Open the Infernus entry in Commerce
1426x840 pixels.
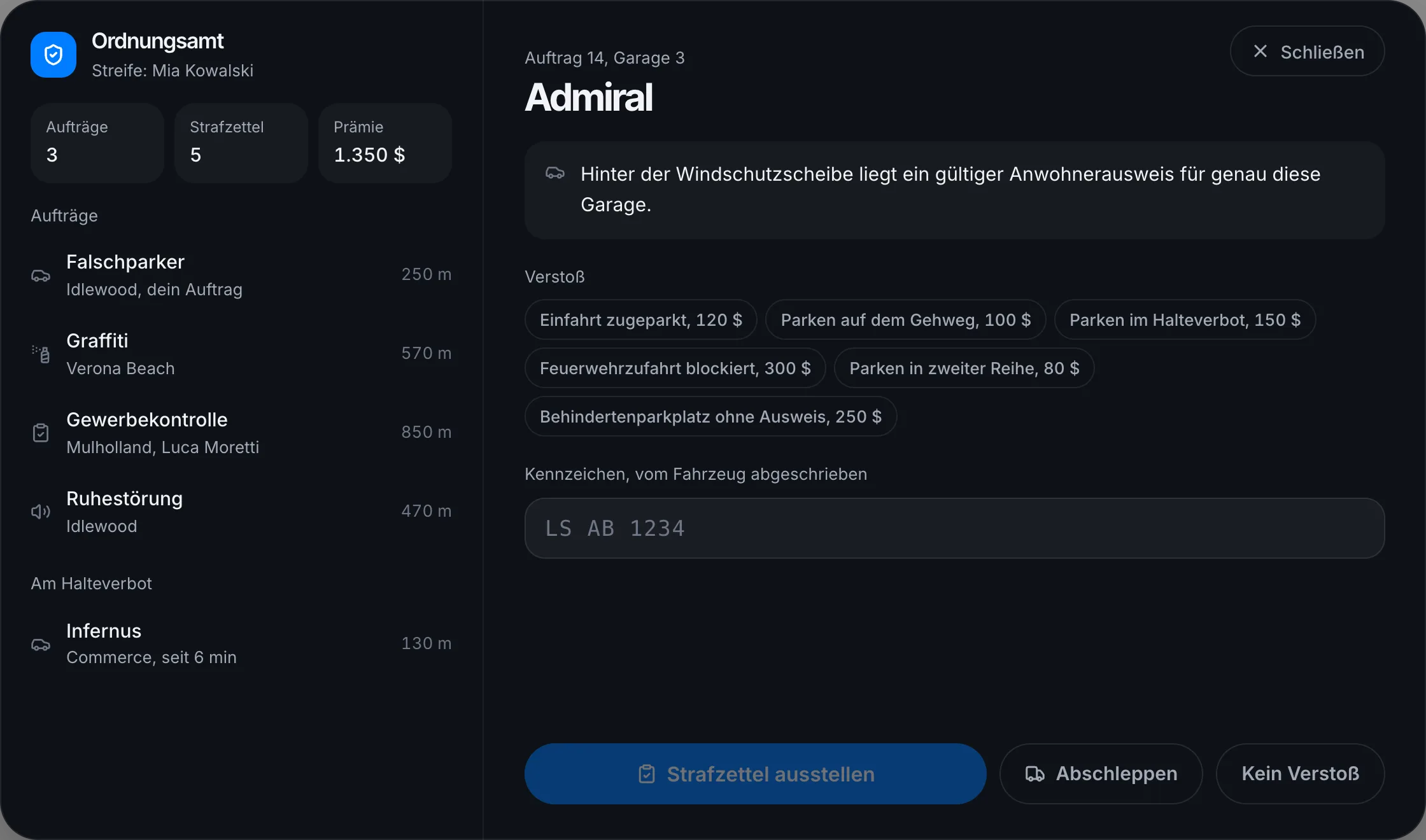[241, 644]
